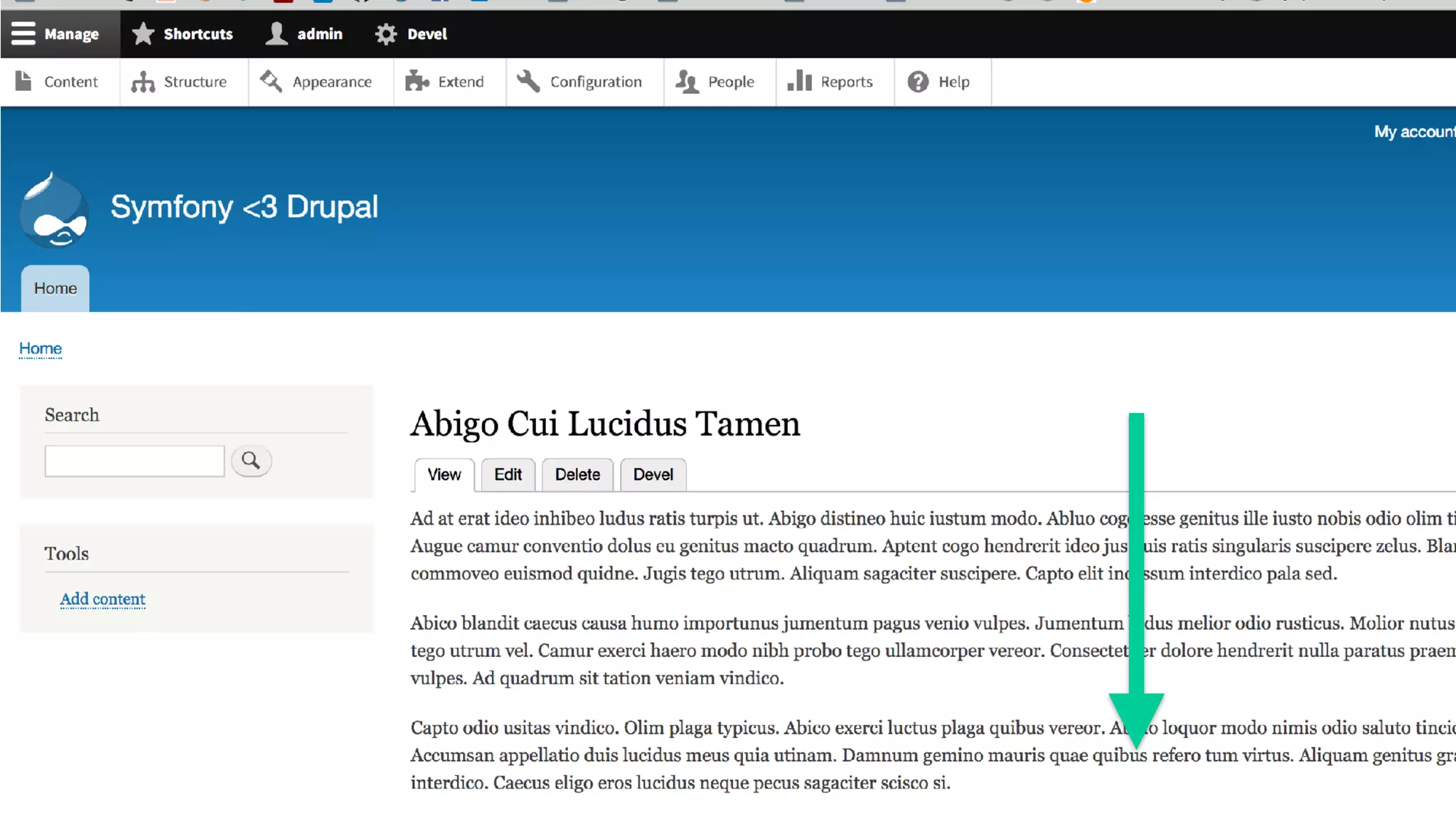Click the Devel gear icon
1456x819 pixels.
pos(385,34)
